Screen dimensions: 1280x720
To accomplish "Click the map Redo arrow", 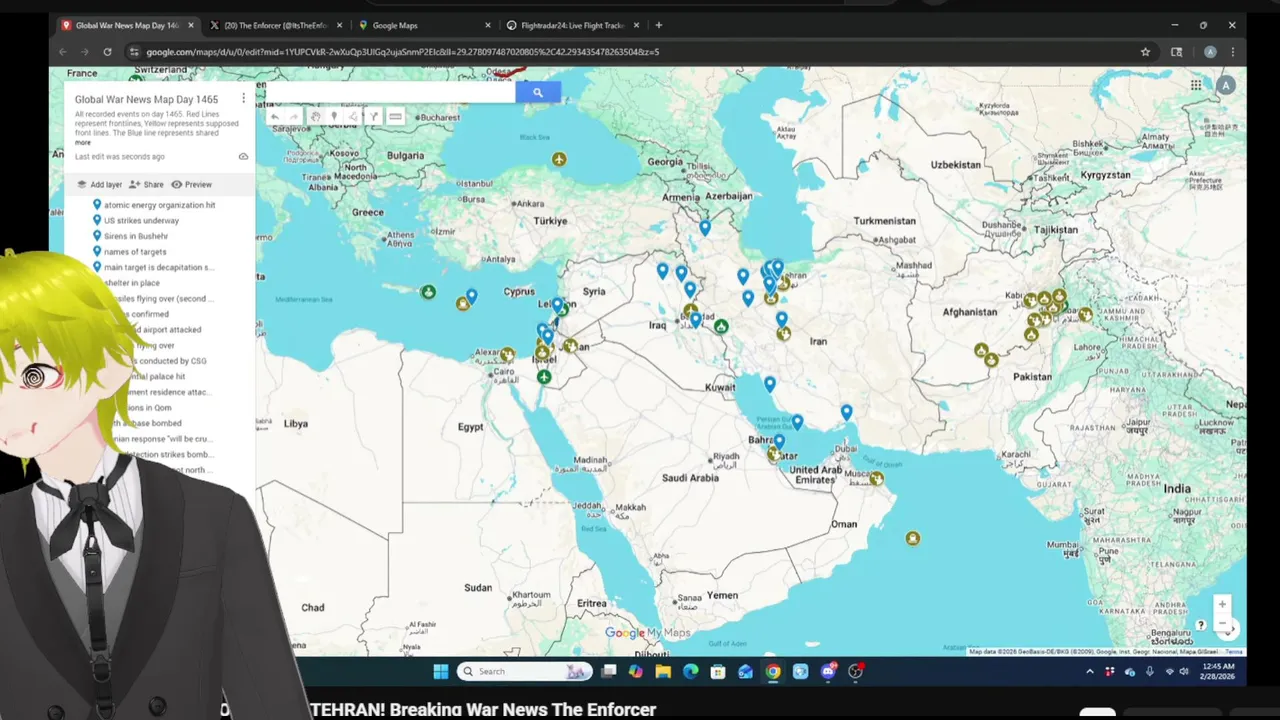I will (x=293, y=117).
